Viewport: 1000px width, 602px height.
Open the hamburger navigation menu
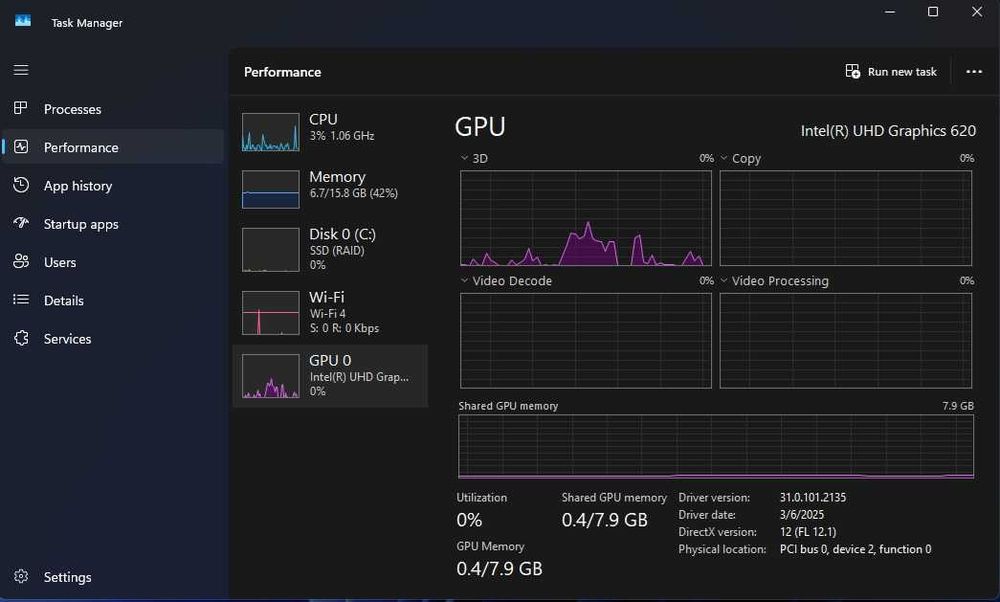(x=21, y=70)
